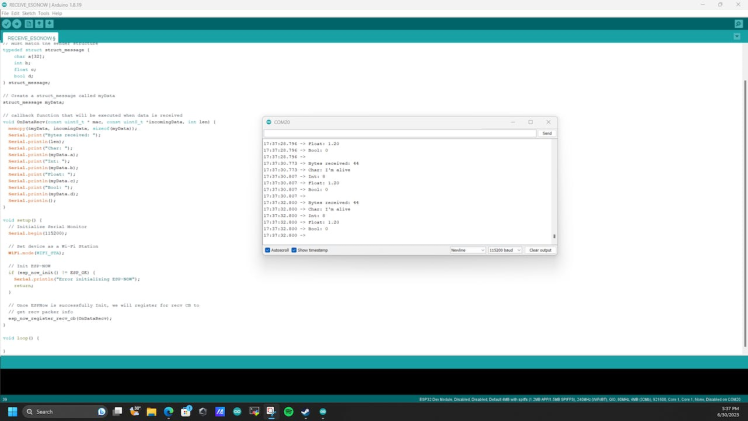Open the 115200 baud rate dropdown
748x421 pixels.
505,250
